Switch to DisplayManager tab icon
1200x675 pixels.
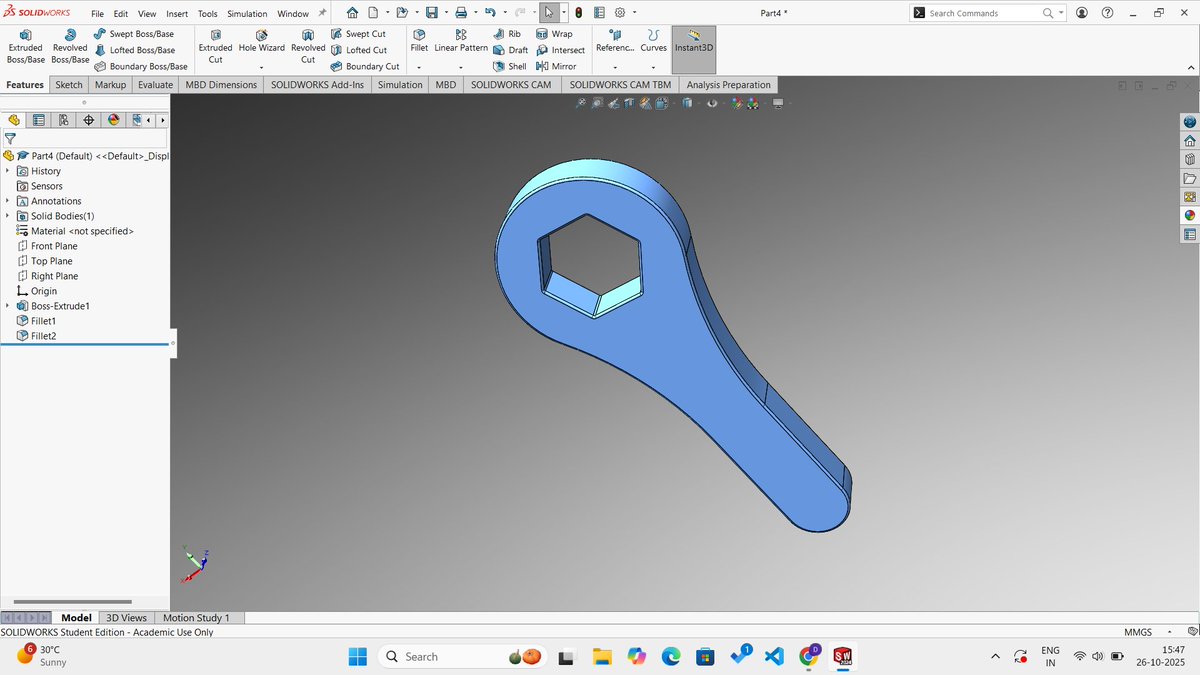click(113, 120)
